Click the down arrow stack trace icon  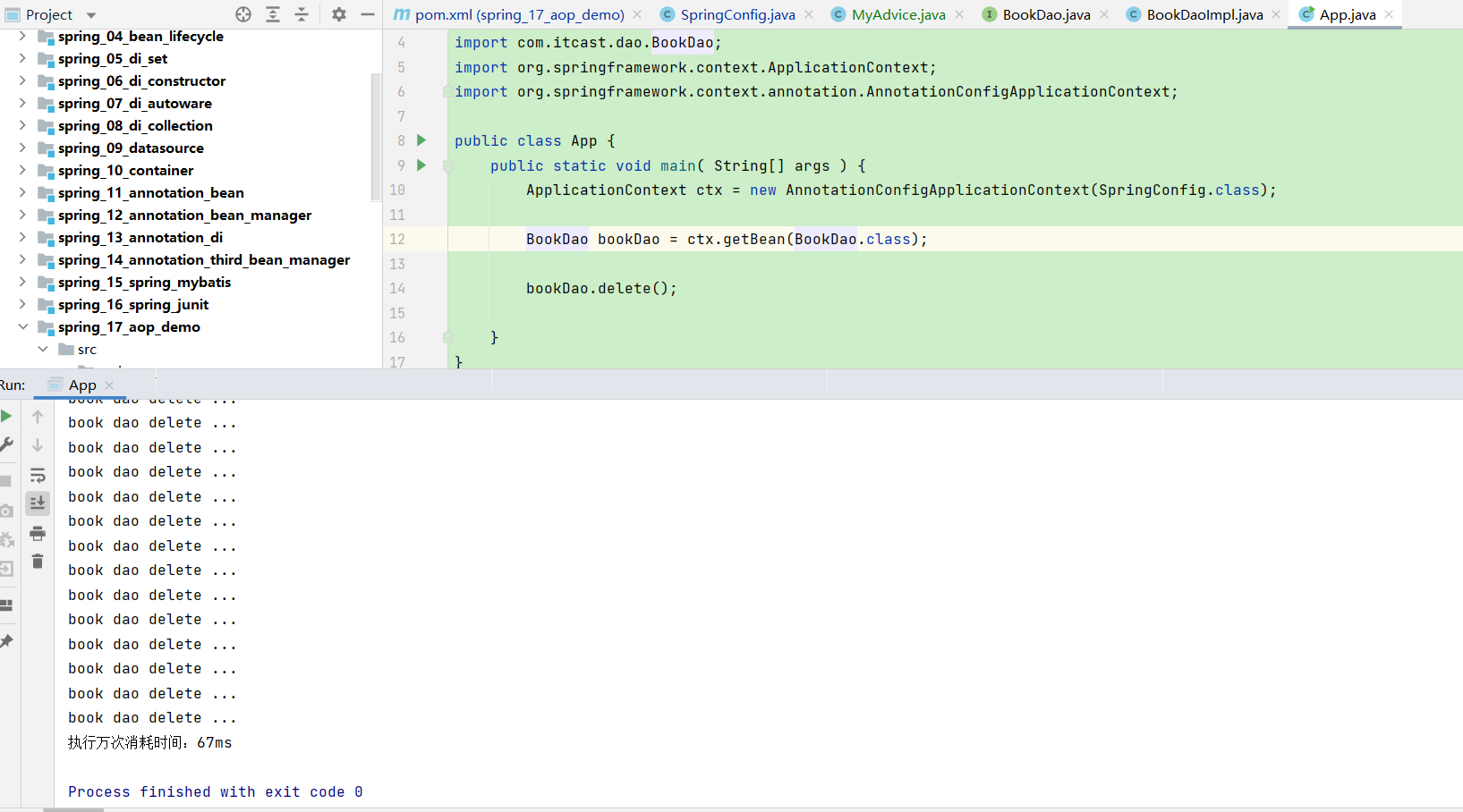point(38,445)
